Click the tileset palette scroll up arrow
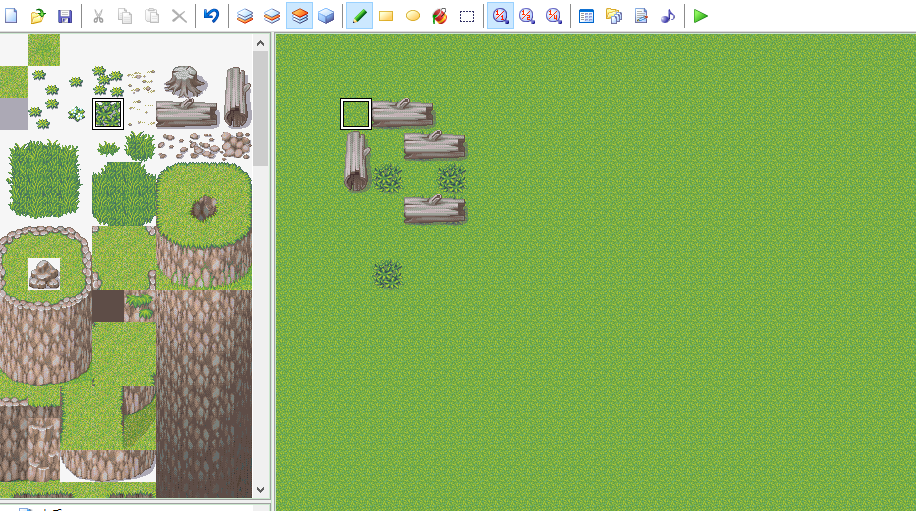The height and width of the screenshot is (511, 916). [261, 43]
